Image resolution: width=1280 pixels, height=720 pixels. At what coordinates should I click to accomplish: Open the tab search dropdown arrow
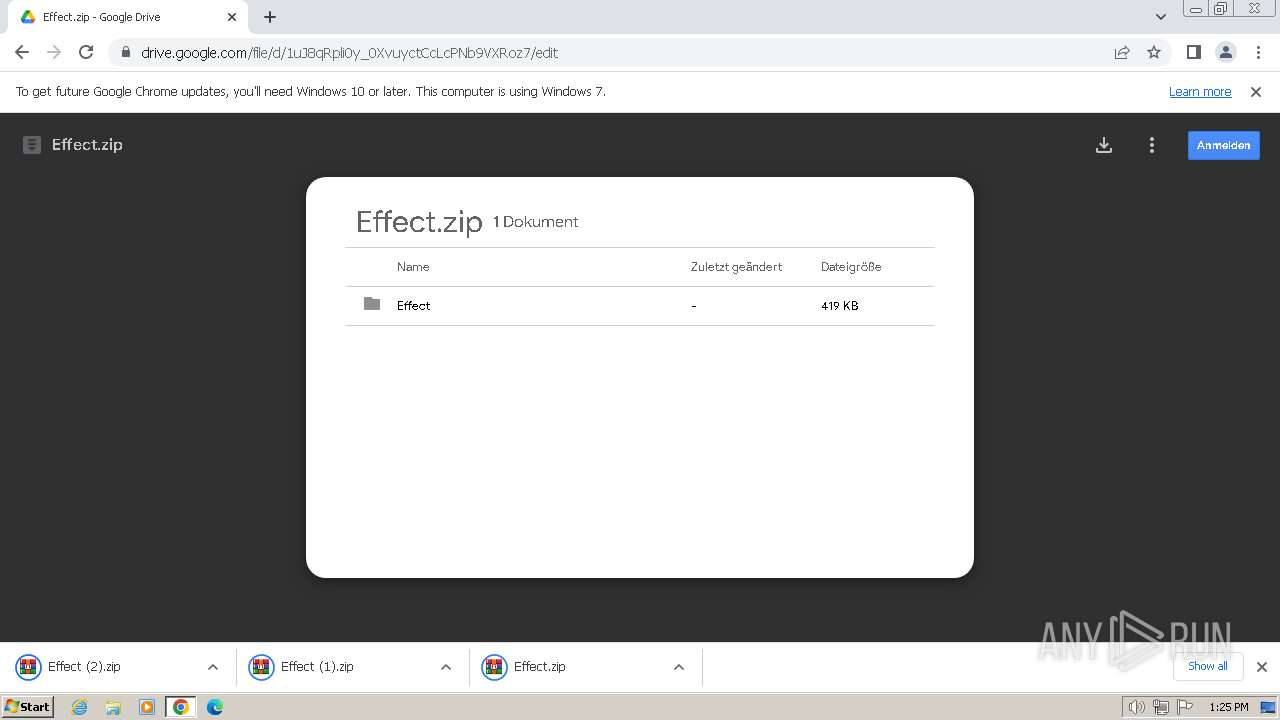(1161, 17)
